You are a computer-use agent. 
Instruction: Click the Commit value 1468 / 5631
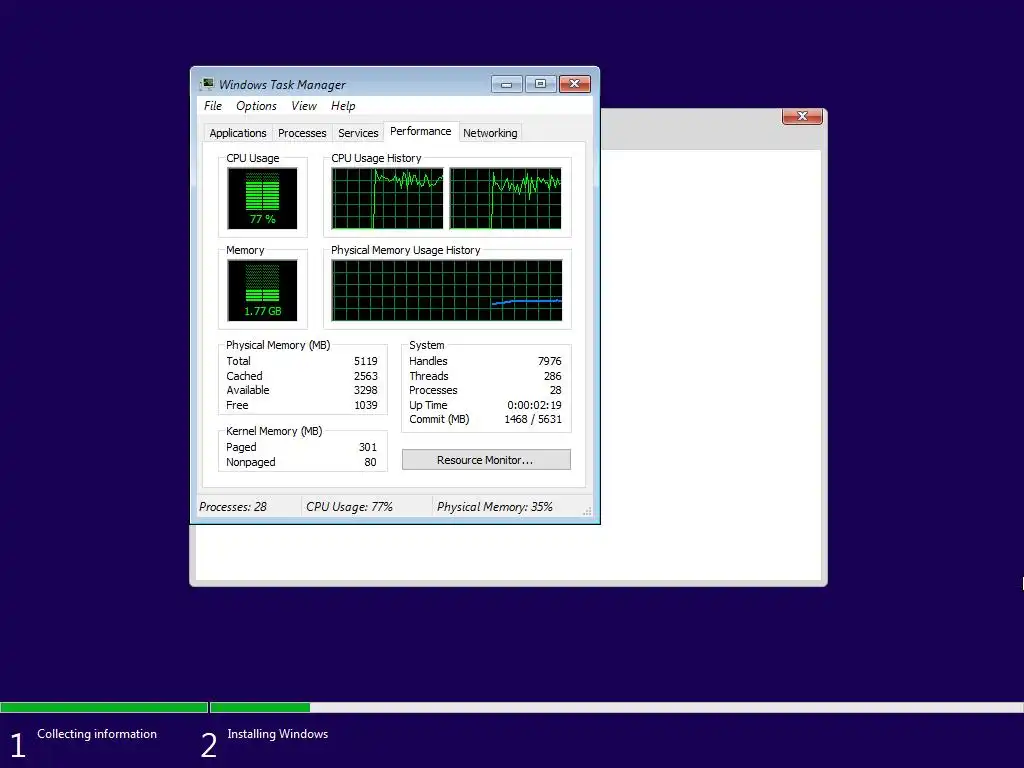pos(533,419)
